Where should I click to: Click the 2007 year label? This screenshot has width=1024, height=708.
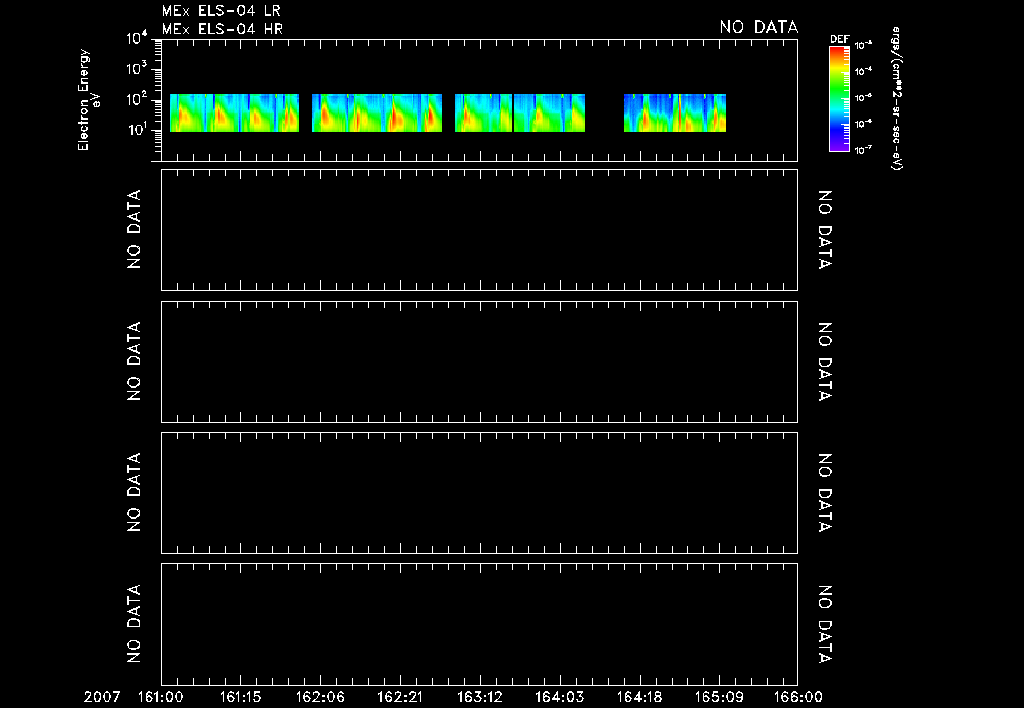click(x=103, y=698)
